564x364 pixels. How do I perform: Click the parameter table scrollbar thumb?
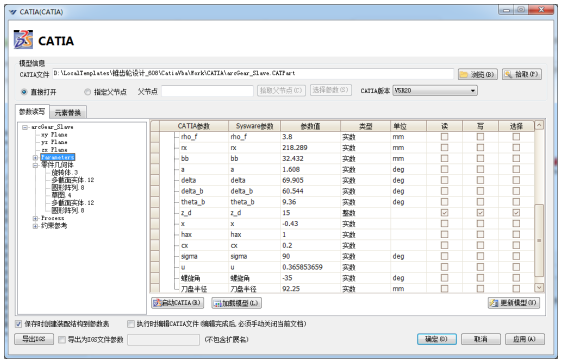pos(539,240)
